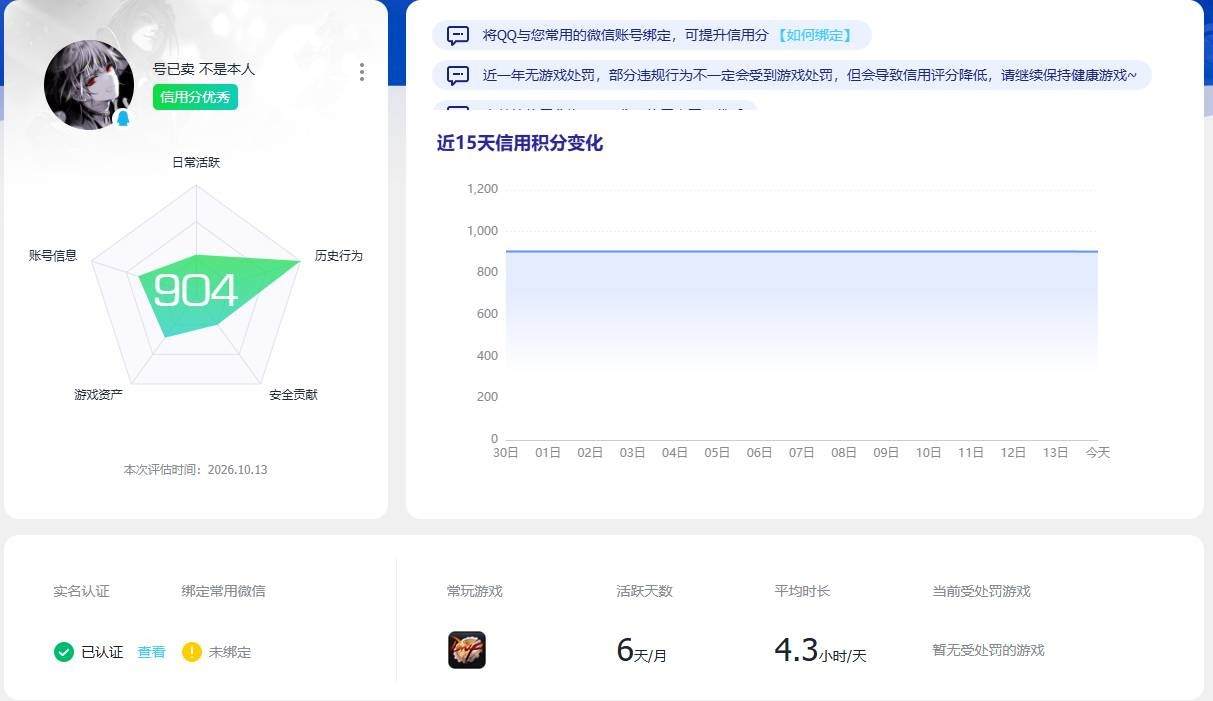This screenshot has width=1213, height=701.
Task: Click the 信用分优秀 green badge
Action: [x=195, y=97]
